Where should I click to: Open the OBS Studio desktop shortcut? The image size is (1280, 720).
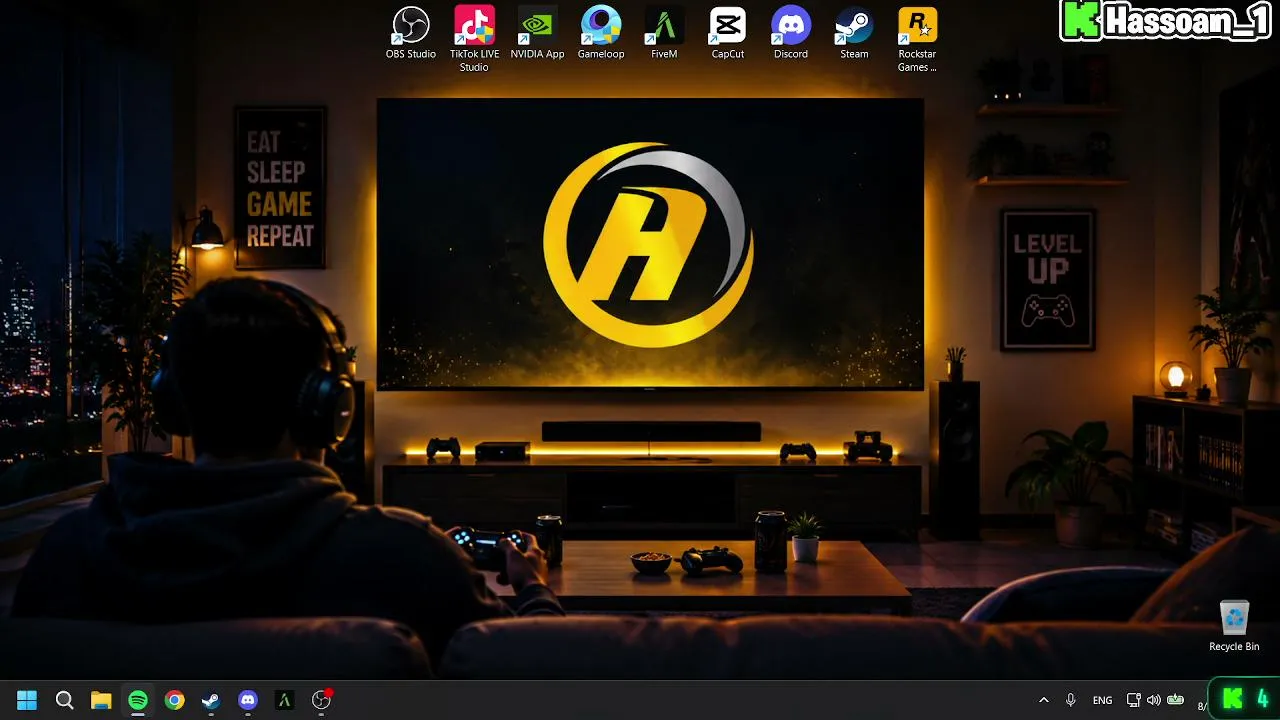tap(410, 33)
